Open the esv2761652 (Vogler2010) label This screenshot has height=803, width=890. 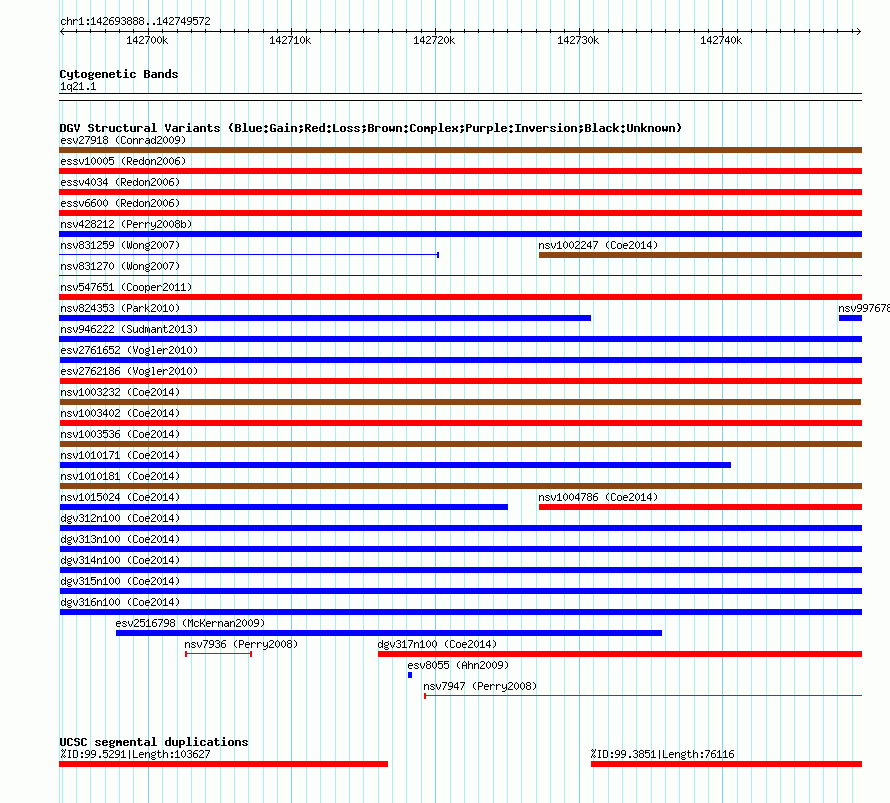point(129,350)
